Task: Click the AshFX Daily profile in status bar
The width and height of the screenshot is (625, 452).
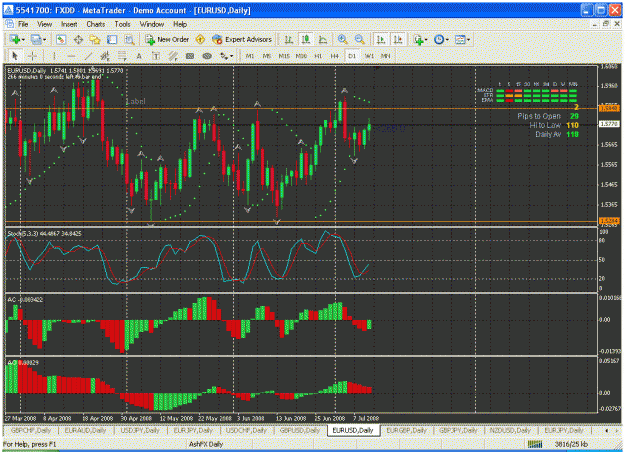Action: coord(206,444)
